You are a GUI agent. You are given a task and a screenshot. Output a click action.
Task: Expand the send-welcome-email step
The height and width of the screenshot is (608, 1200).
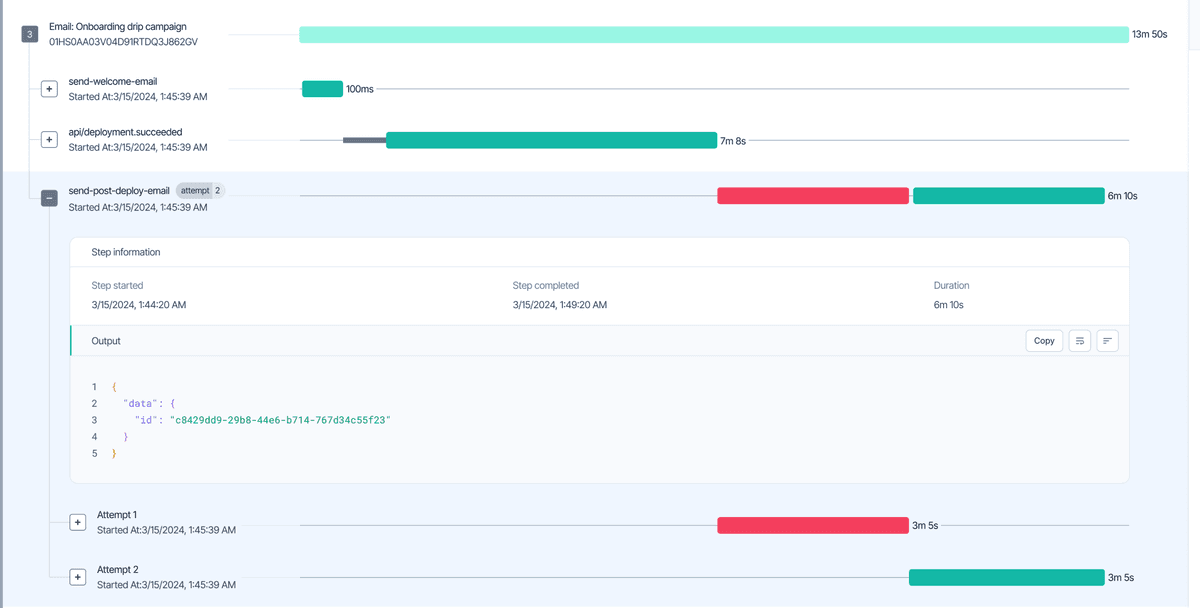point(49,88)
